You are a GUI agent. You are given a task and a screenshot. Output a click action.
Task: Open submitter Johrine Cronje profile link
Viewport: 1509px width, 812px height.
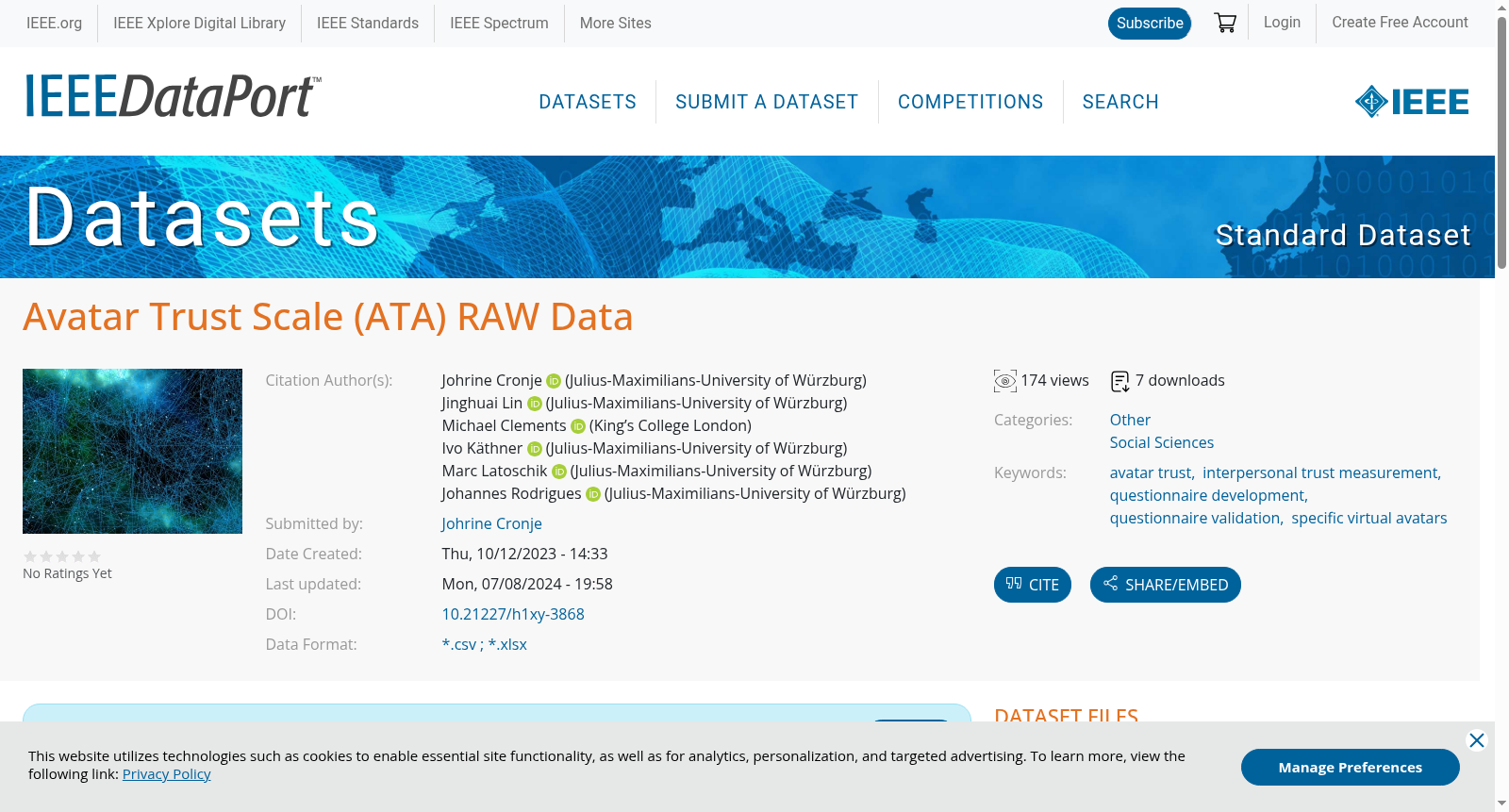492,523
